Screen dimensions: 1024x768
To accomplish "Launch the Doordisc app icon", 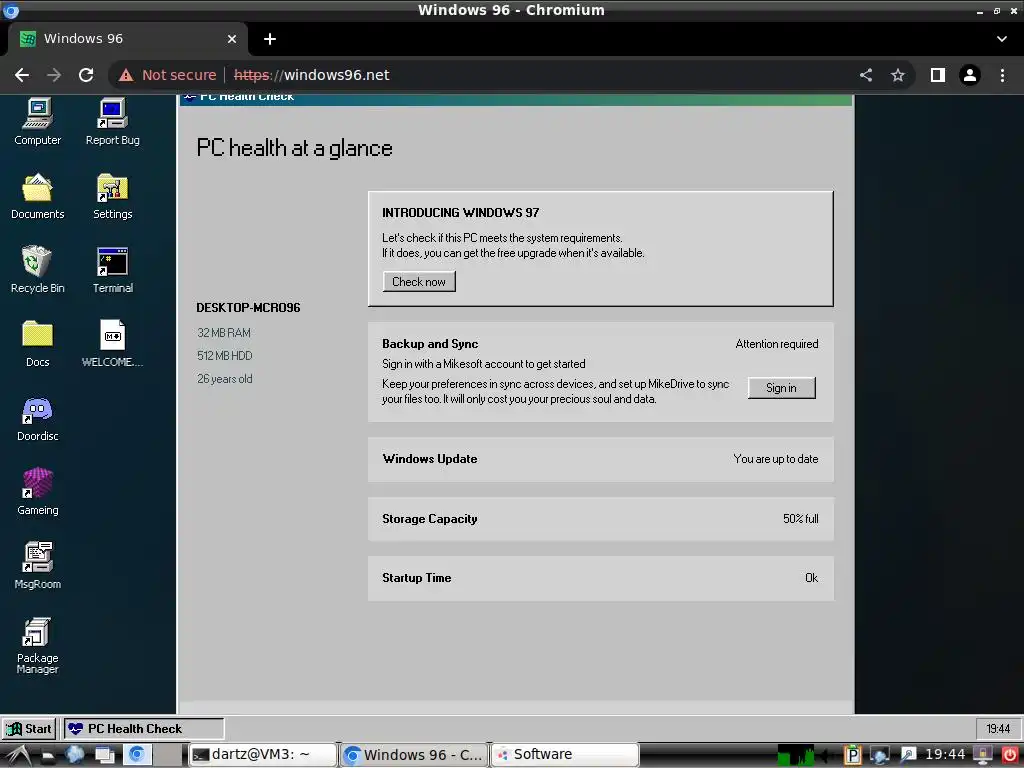I will 37,419.
